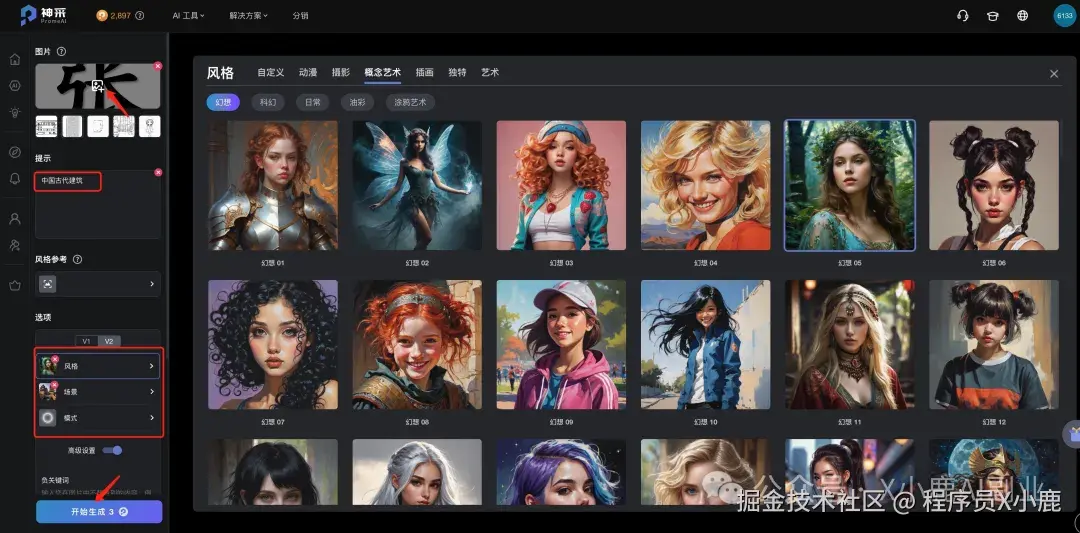Click help icon beside 风格参考
Viewport: 1080px width, 533px height.
click(77, 260)
